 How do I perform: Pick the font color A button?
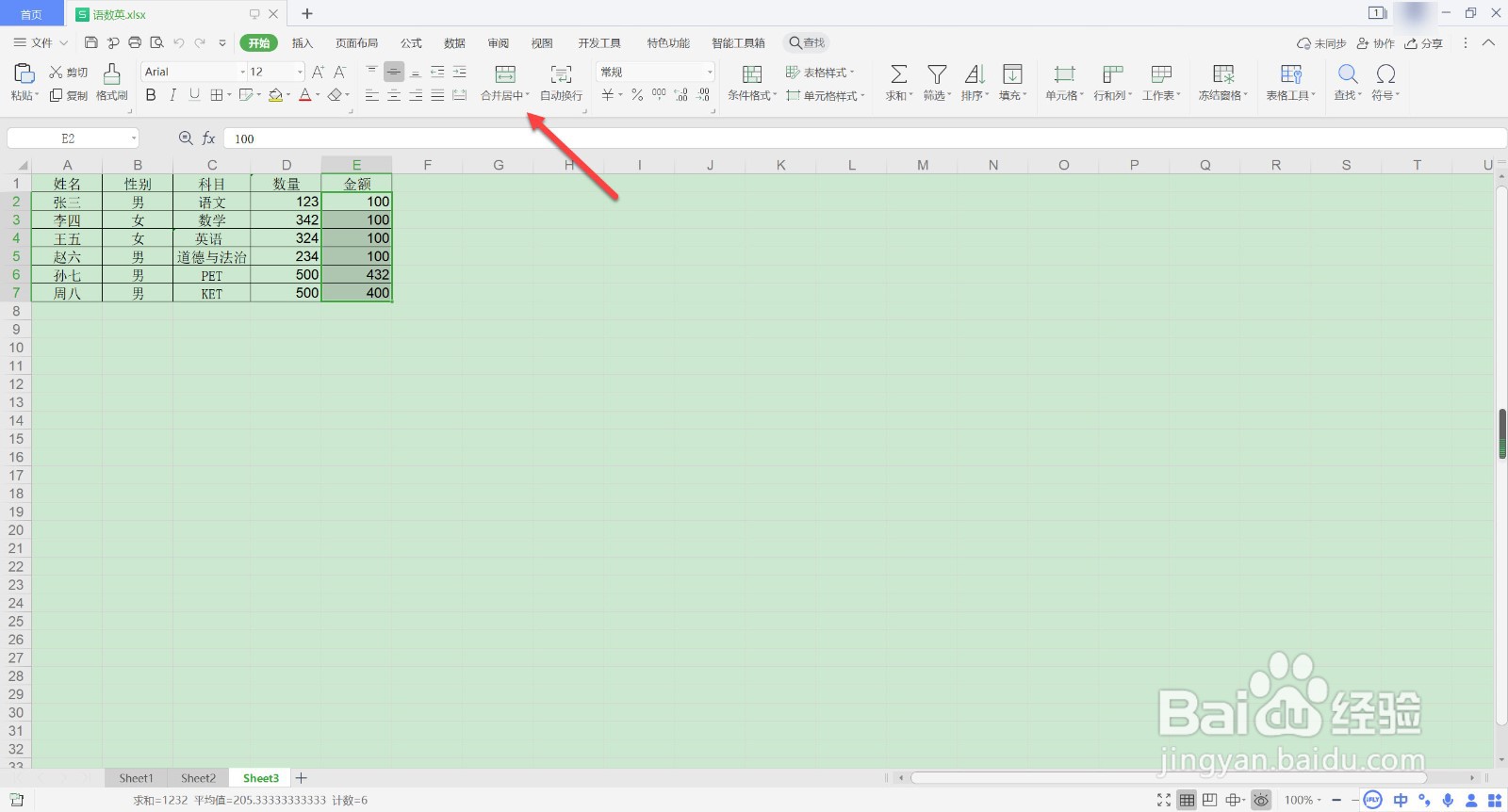(x=304, y=95)
